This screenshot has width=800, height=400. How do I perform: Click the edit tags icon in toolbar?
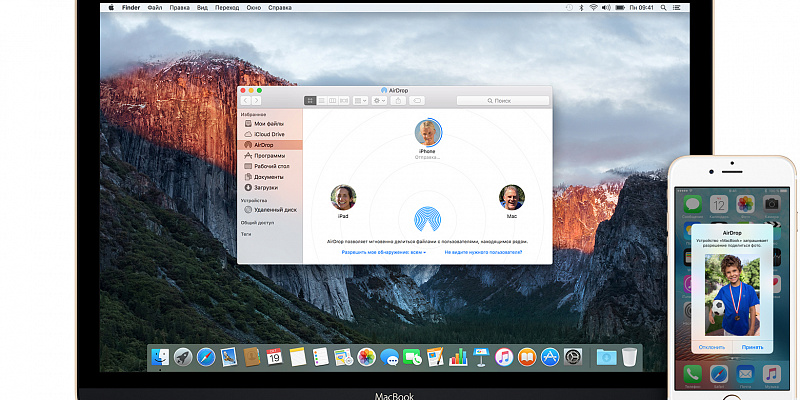(418, 101)
